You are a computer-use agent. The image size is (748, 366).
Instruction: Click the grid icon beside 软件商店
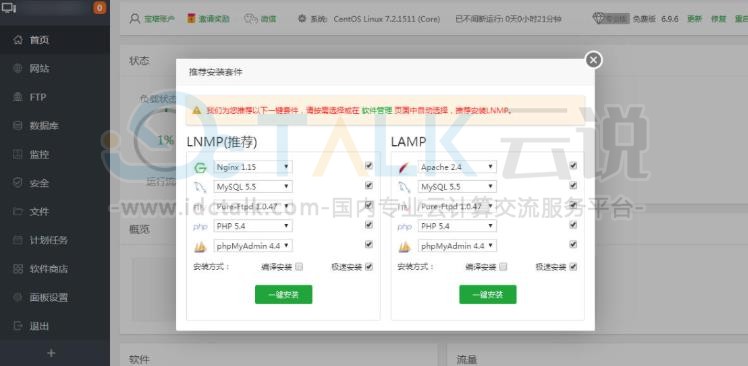coord(18,269)
